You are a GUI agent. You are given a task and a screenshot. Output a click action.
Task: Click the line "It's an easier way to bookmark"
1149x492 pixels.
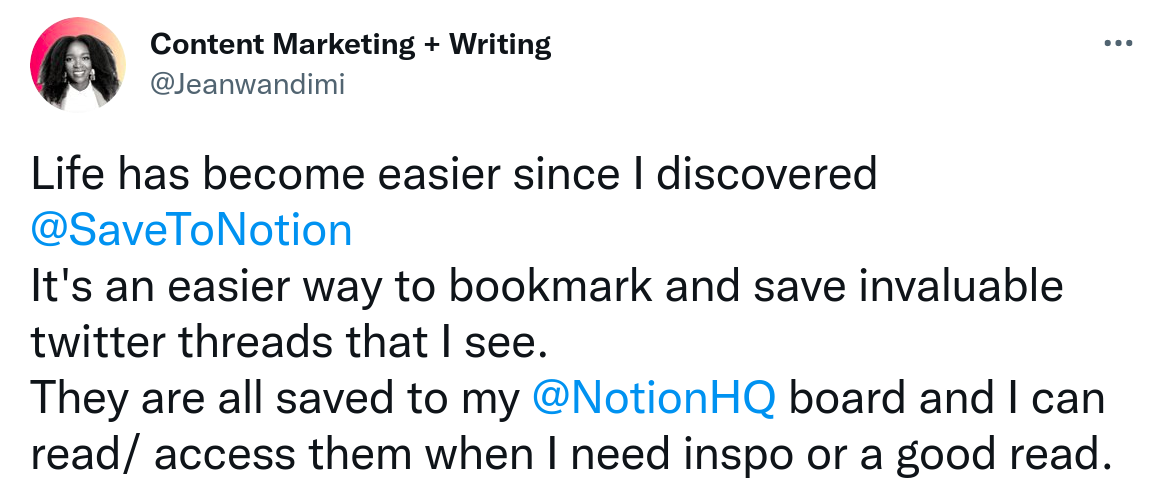click(547, 287)
